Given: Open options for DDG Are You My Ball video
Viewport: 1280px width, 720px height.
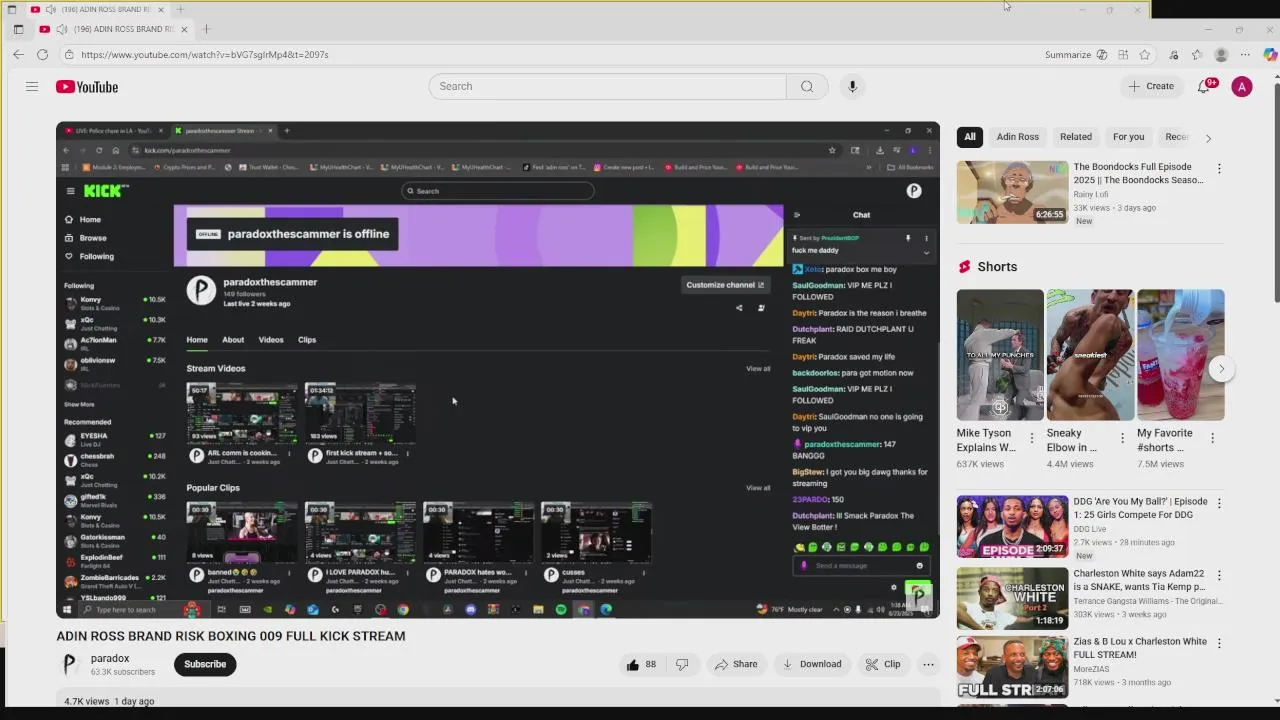Looking at the screenshot, I should [x=1219, y=503].
